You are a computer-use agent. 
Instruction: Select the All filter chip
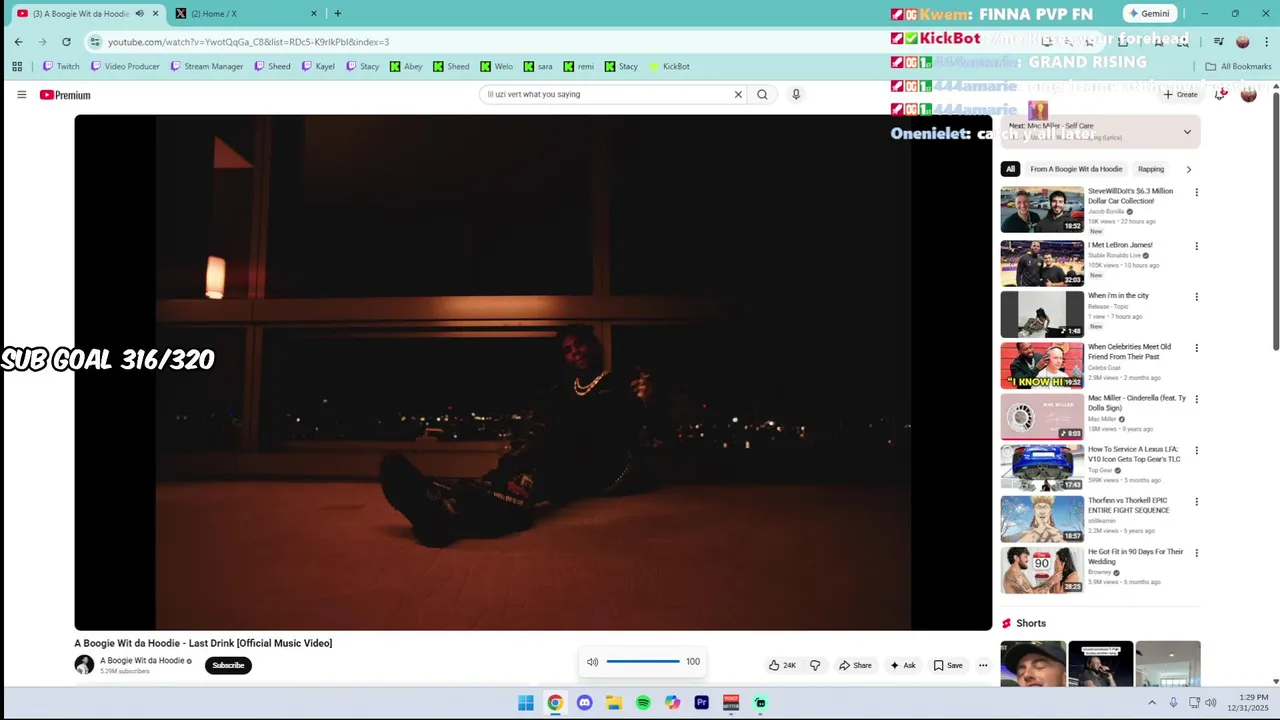pyautogui.click(x=1010, y=169)
